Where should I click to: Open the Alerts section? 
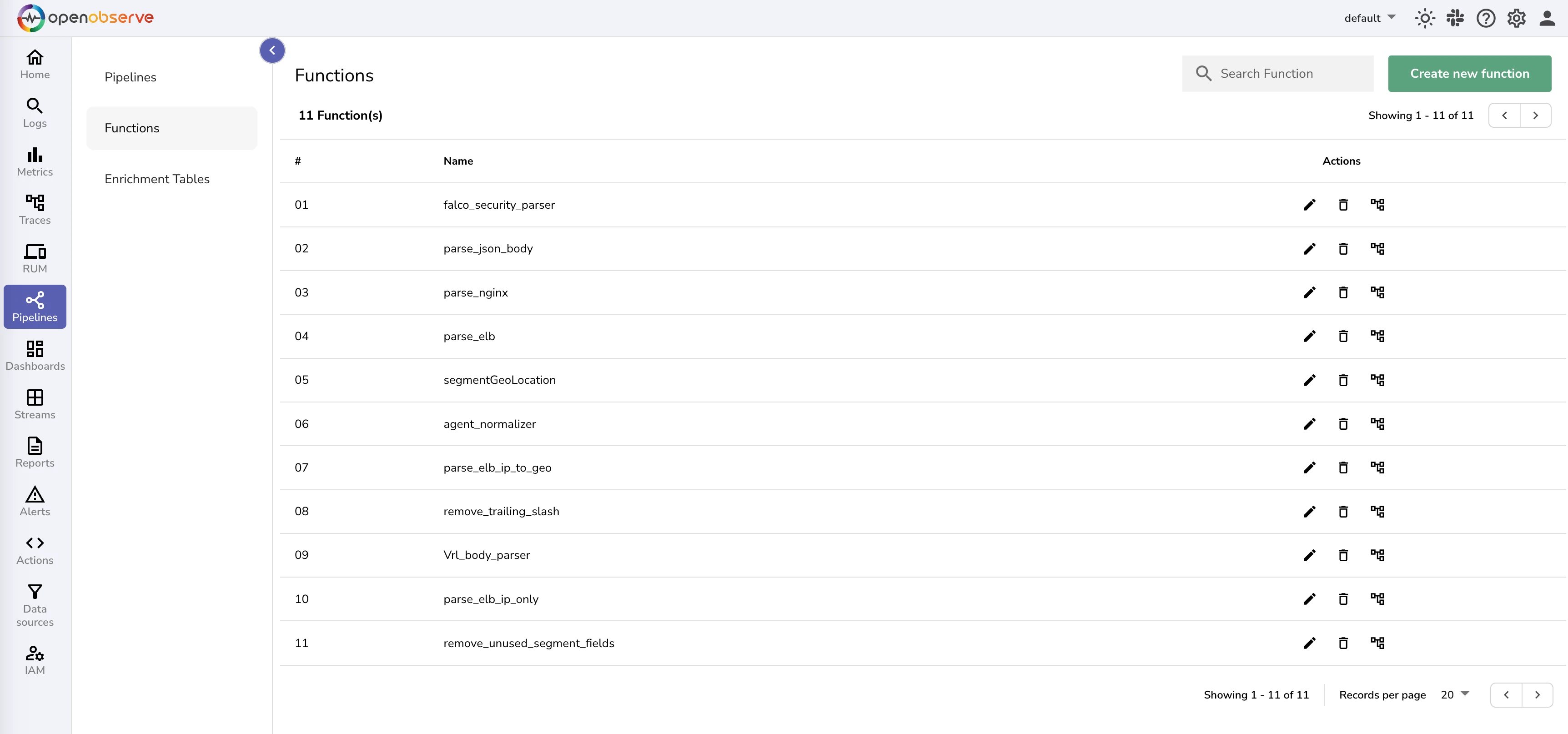35,501
